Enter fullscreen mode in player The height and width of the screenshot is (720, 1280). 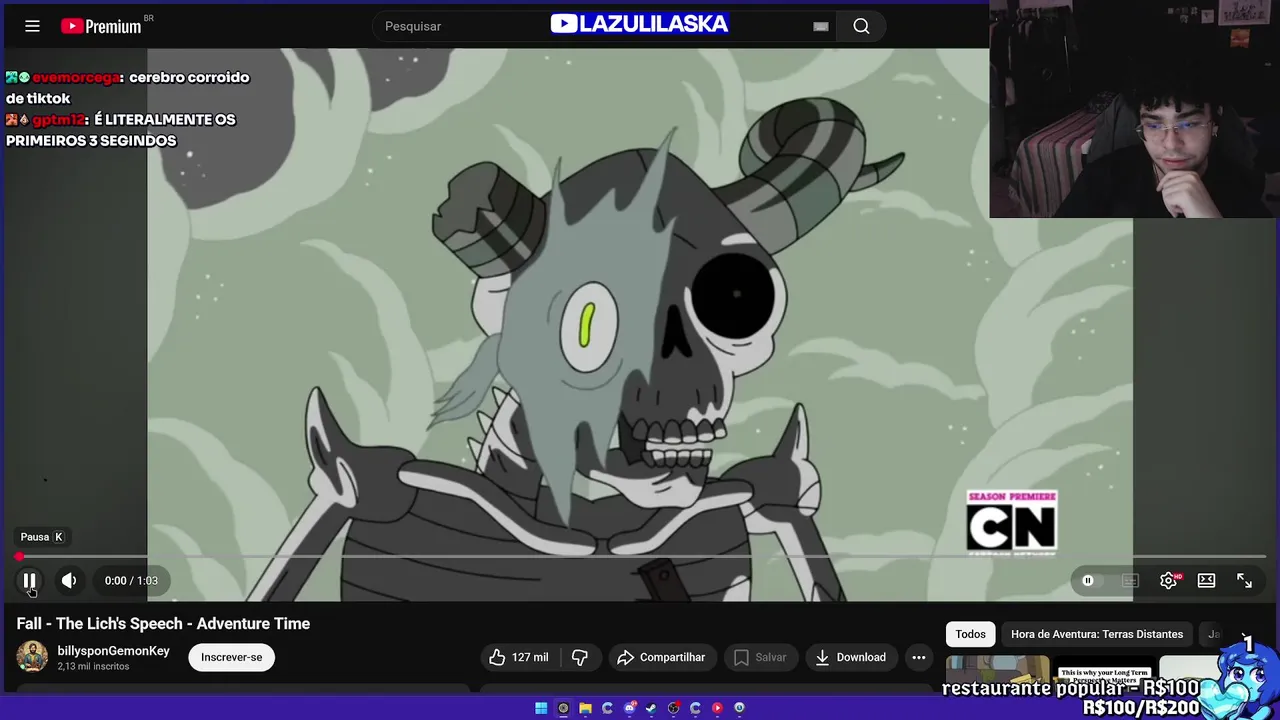pos(1245,580)
